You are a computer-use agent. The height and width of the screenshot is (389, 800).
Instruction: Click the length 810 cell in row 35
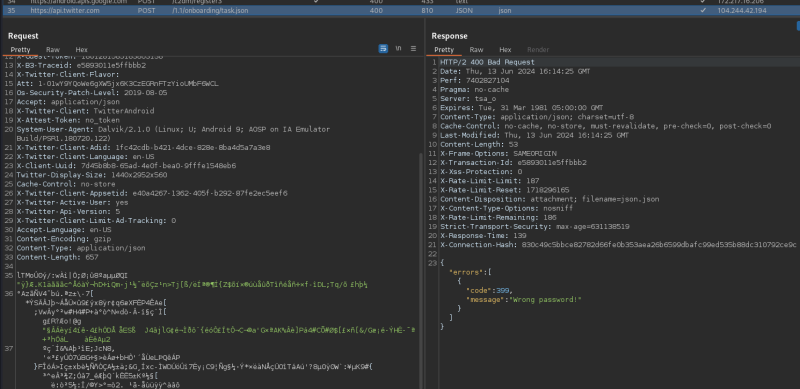click(428, 10)
